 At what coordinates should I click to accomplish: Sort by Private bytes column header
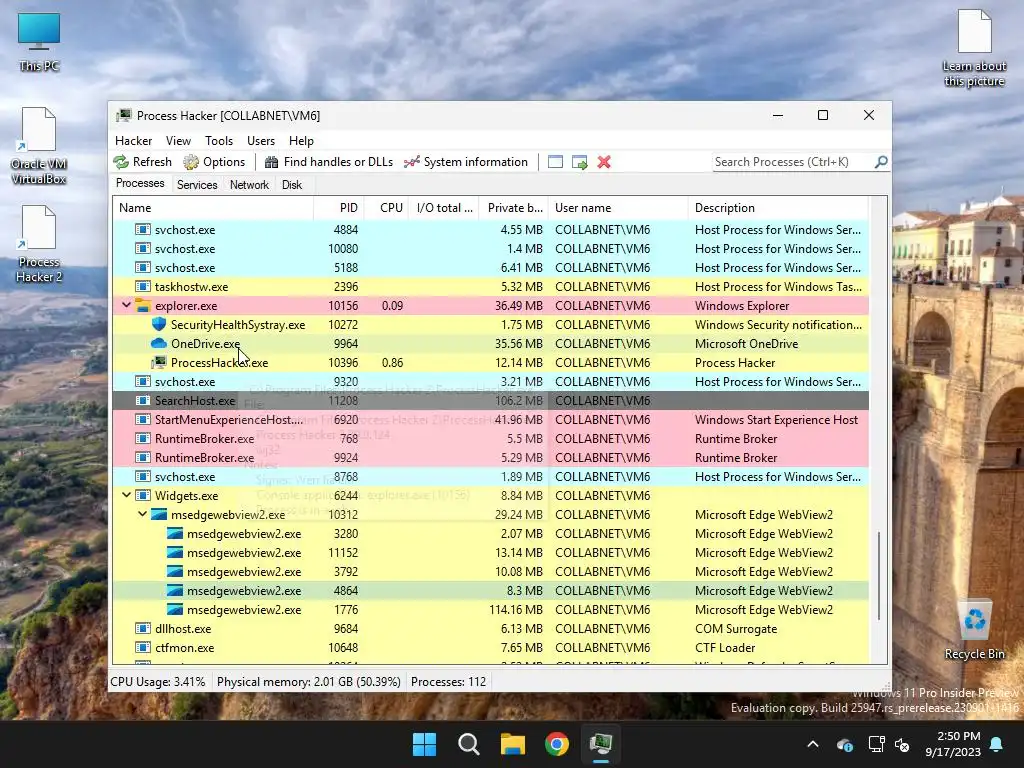[514, 208]
